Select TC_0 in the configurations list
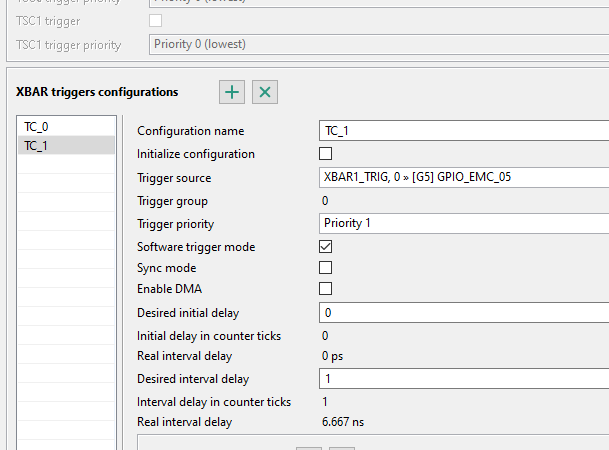609x450 pixels. pos(36,127)
